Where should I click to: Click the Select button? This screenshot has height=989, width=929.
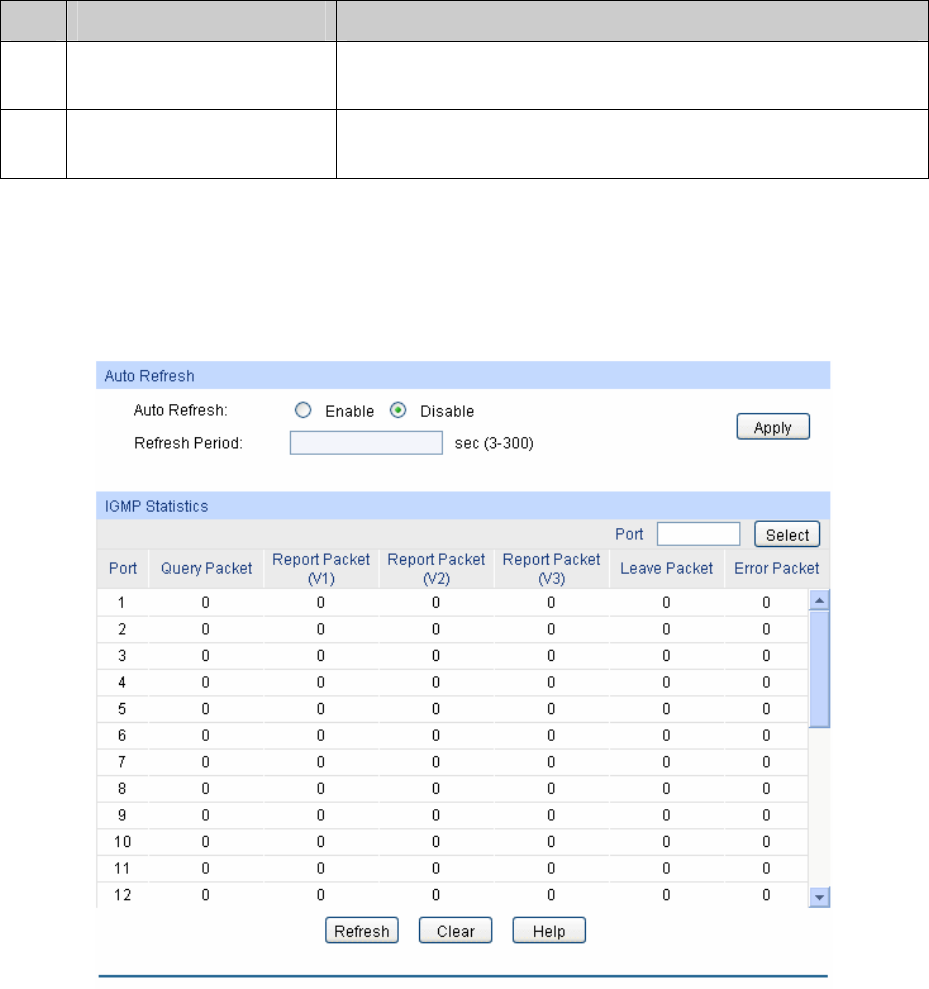point(787,534)
